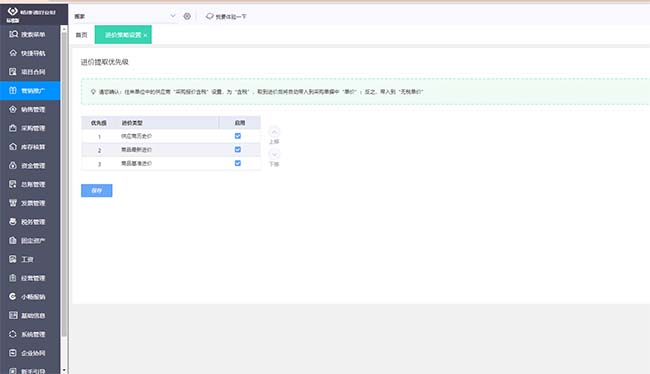Select 税务管理 in the sidebar

[27, 222]
